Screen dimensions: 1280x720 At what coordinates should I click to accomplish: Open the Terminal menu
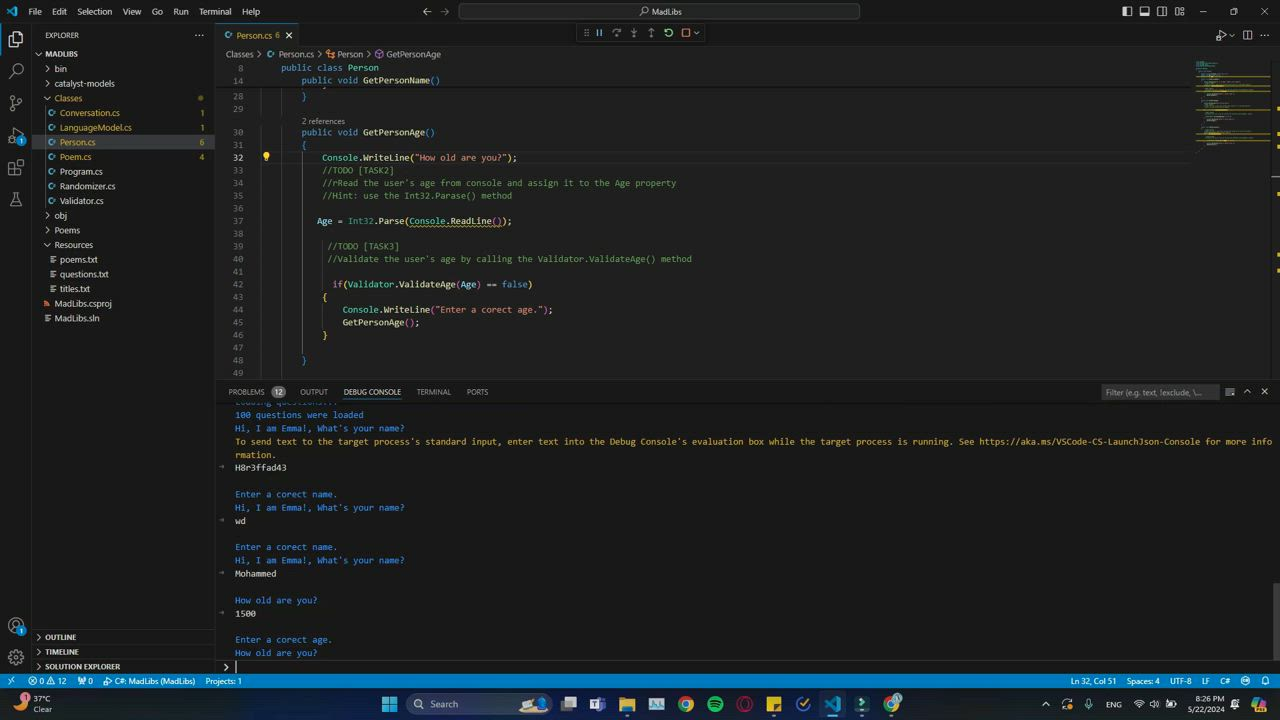tap(215, 12)
